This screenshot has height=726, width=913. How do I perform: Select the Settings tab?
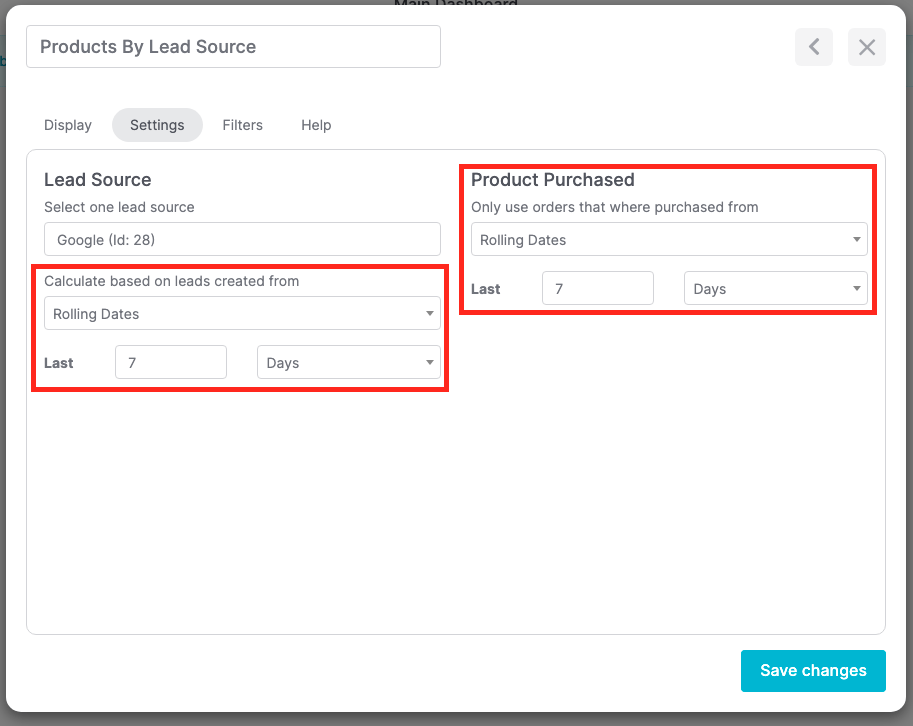[x=156, y=125]
